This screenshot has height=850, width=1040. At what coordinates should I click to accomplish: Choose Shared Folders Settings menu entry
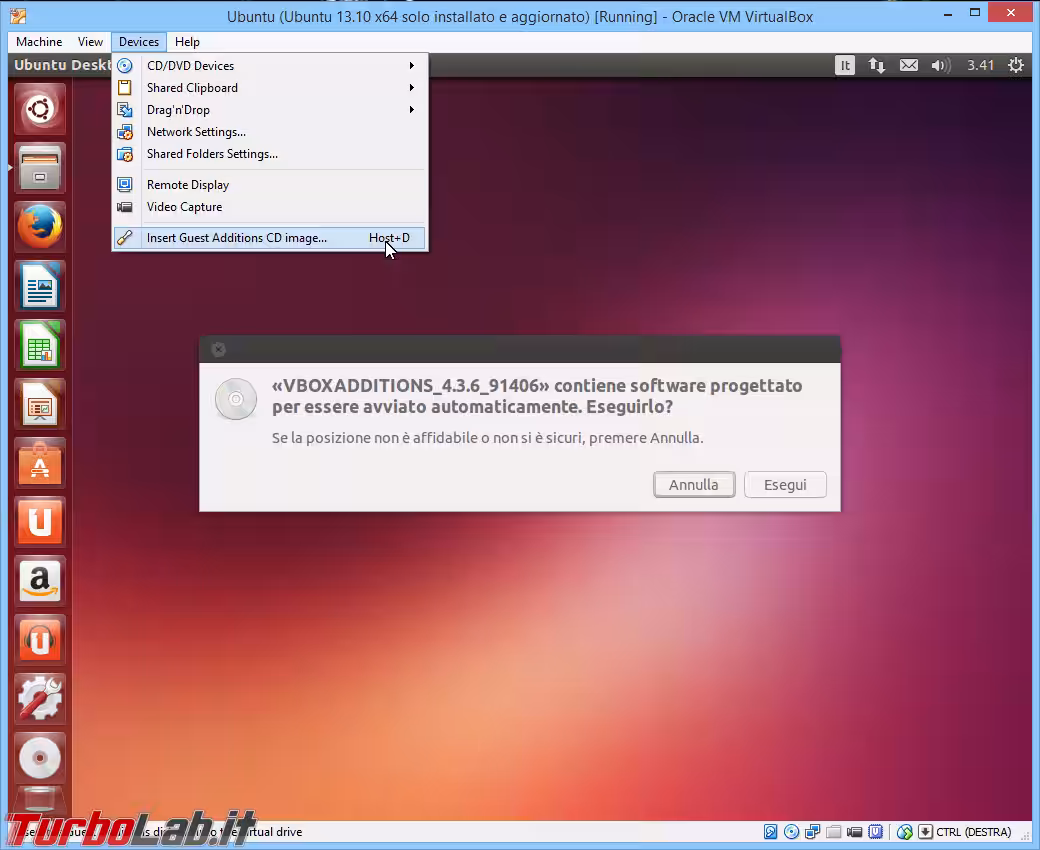(212, 154)
